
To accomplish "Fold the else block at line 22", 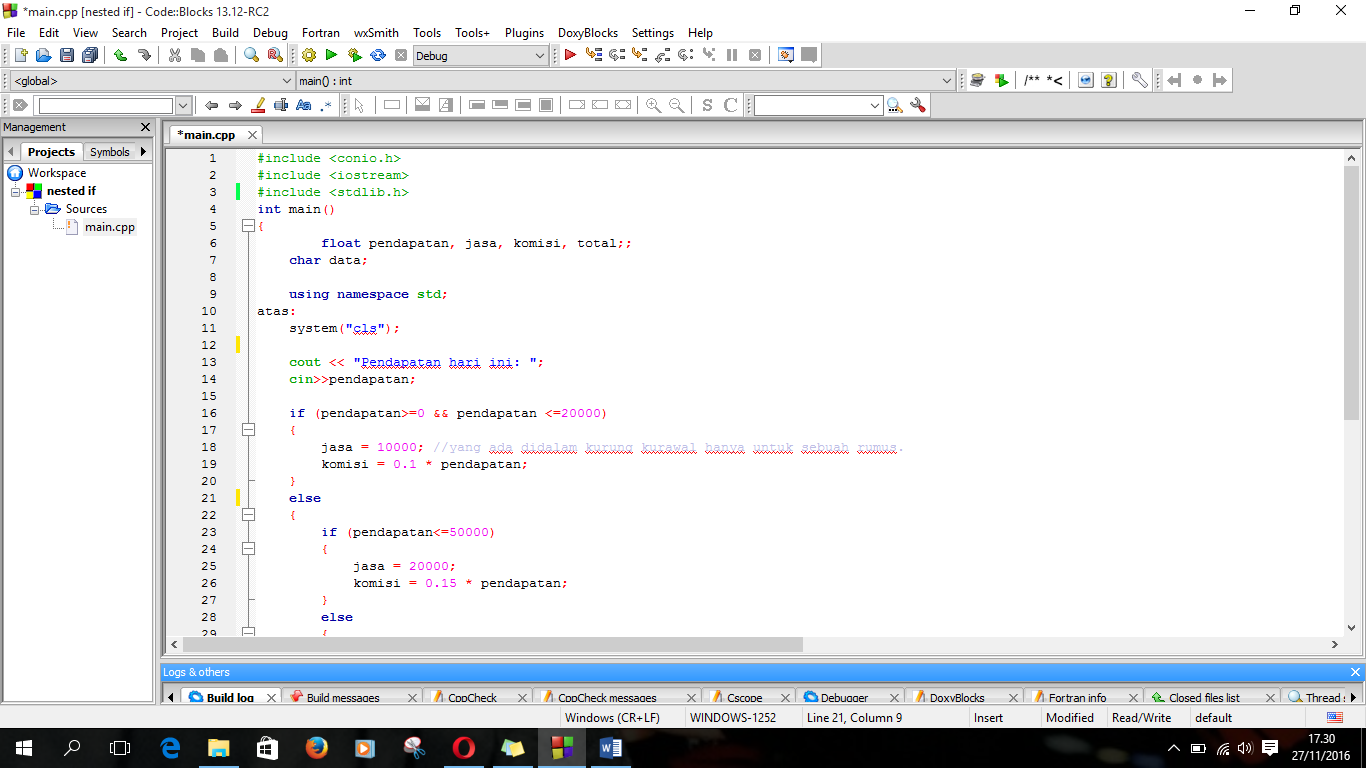I will (x=248, y=515).
